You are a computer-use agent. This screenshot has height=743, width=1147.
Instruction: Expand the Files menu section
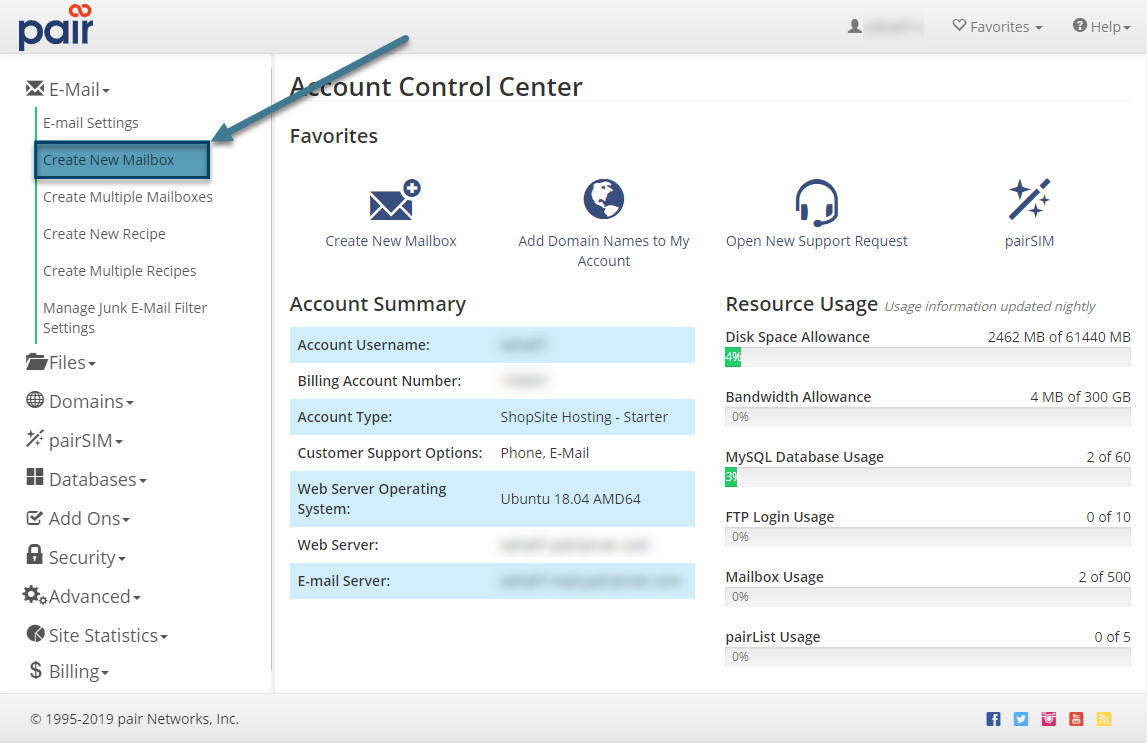point(61,362)
